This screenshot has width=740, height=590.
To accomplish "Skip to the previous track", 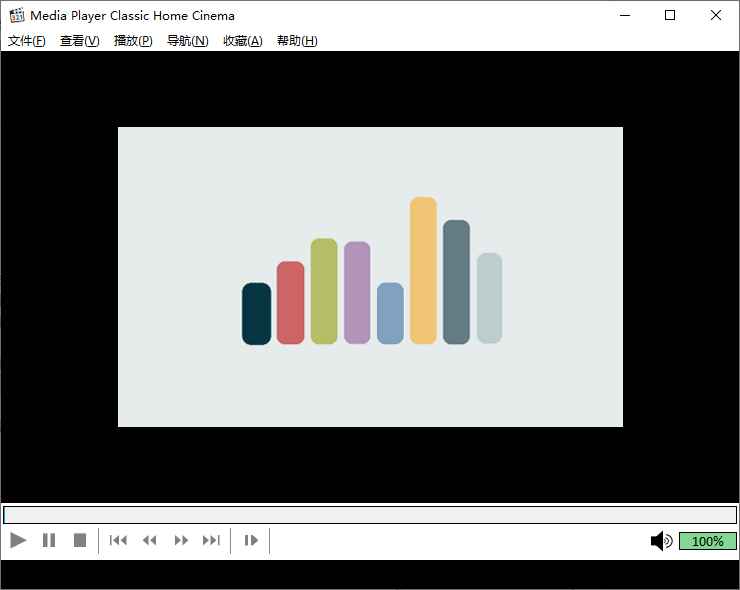I will [118, 541].
